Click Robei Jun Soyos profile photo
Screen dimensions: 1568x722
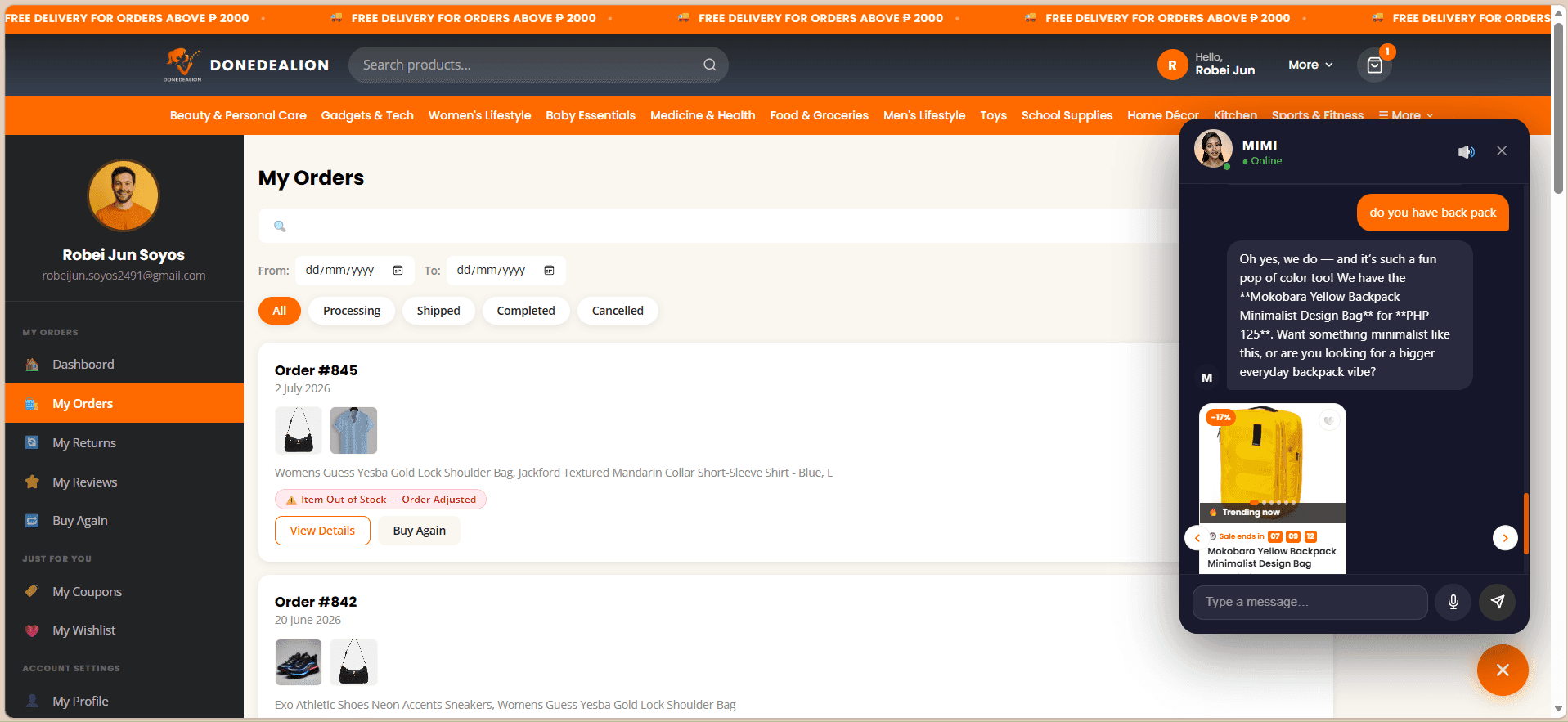(x=124, y=195)
